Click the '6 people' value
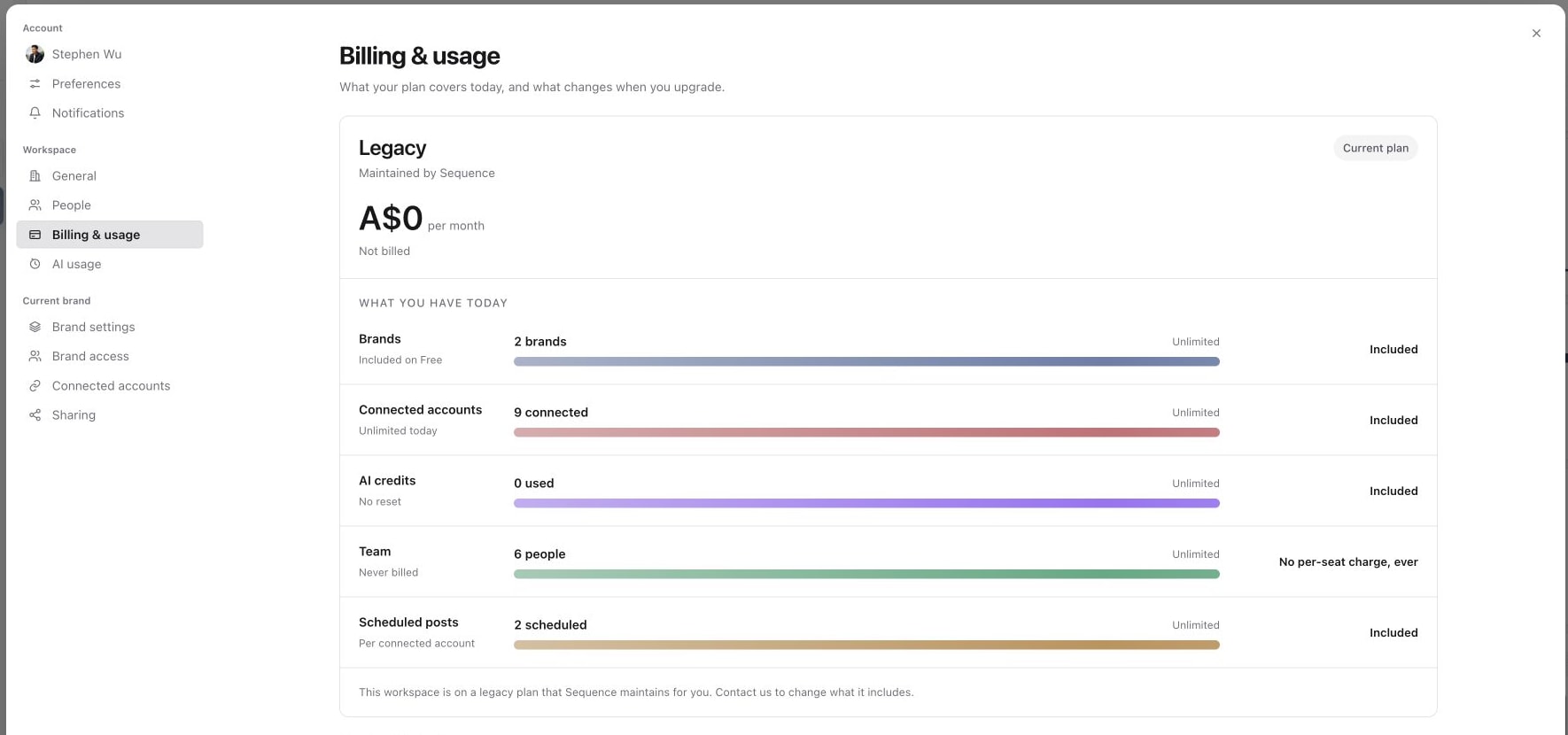The height and width of the screenshot is (735, 1568). click(539, 553)
